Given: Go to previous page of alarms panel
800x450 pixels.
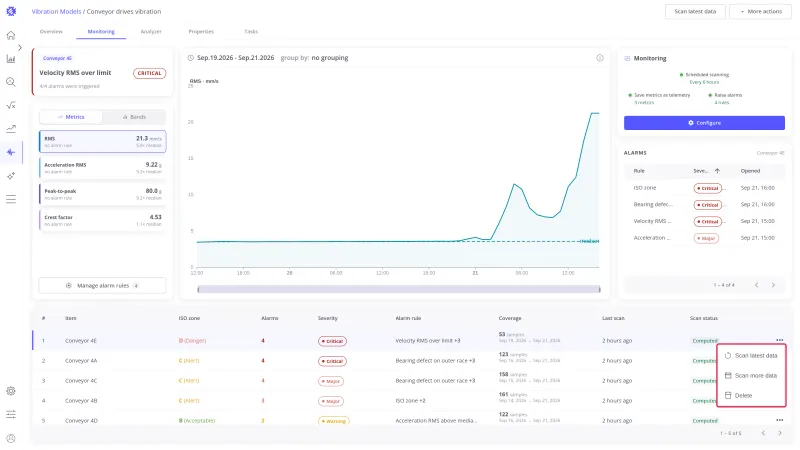Looking at the screenshot, I should (757, 285).
